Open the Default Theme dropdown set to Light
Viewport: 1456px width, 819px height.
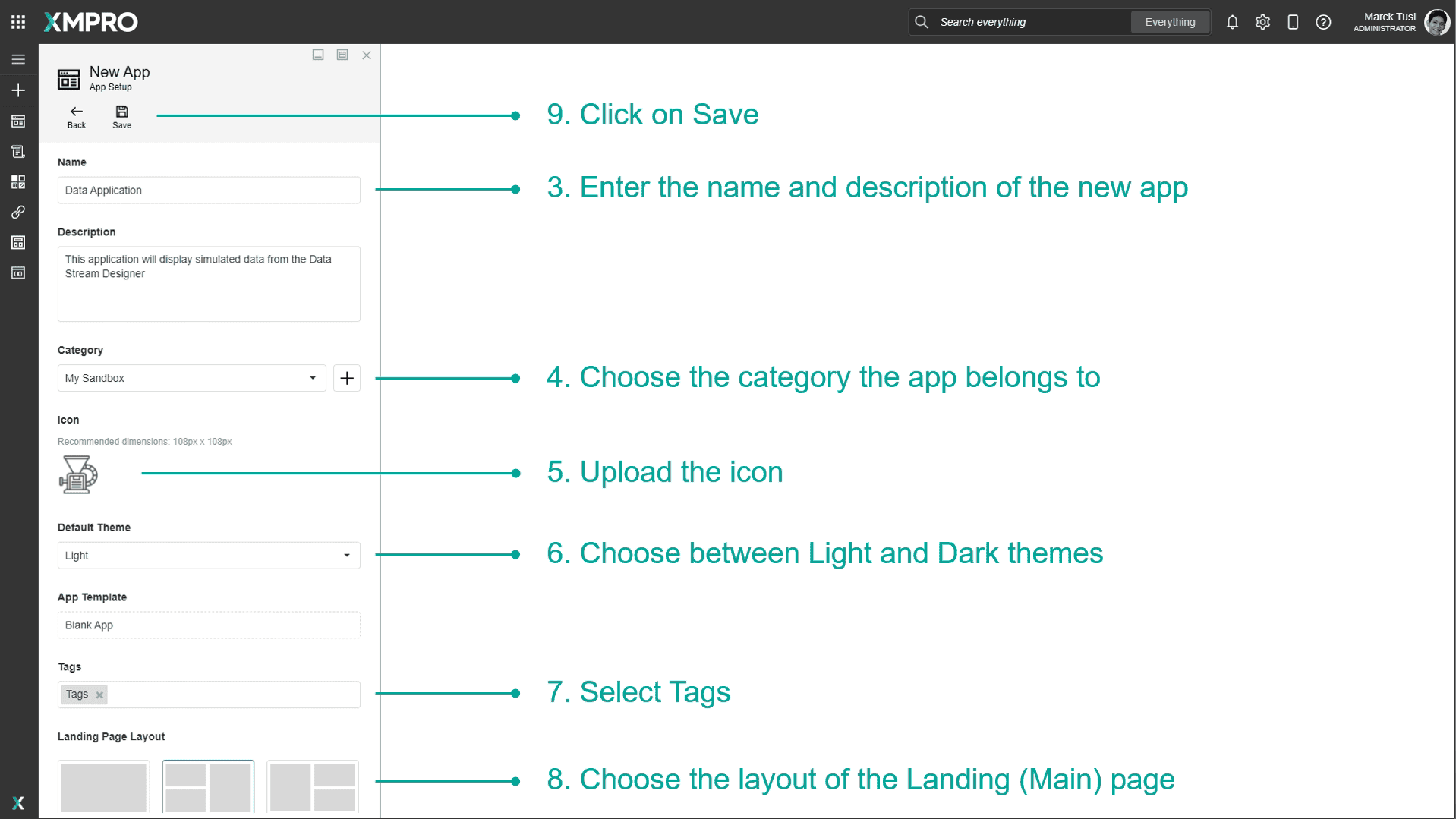point(208,555)
